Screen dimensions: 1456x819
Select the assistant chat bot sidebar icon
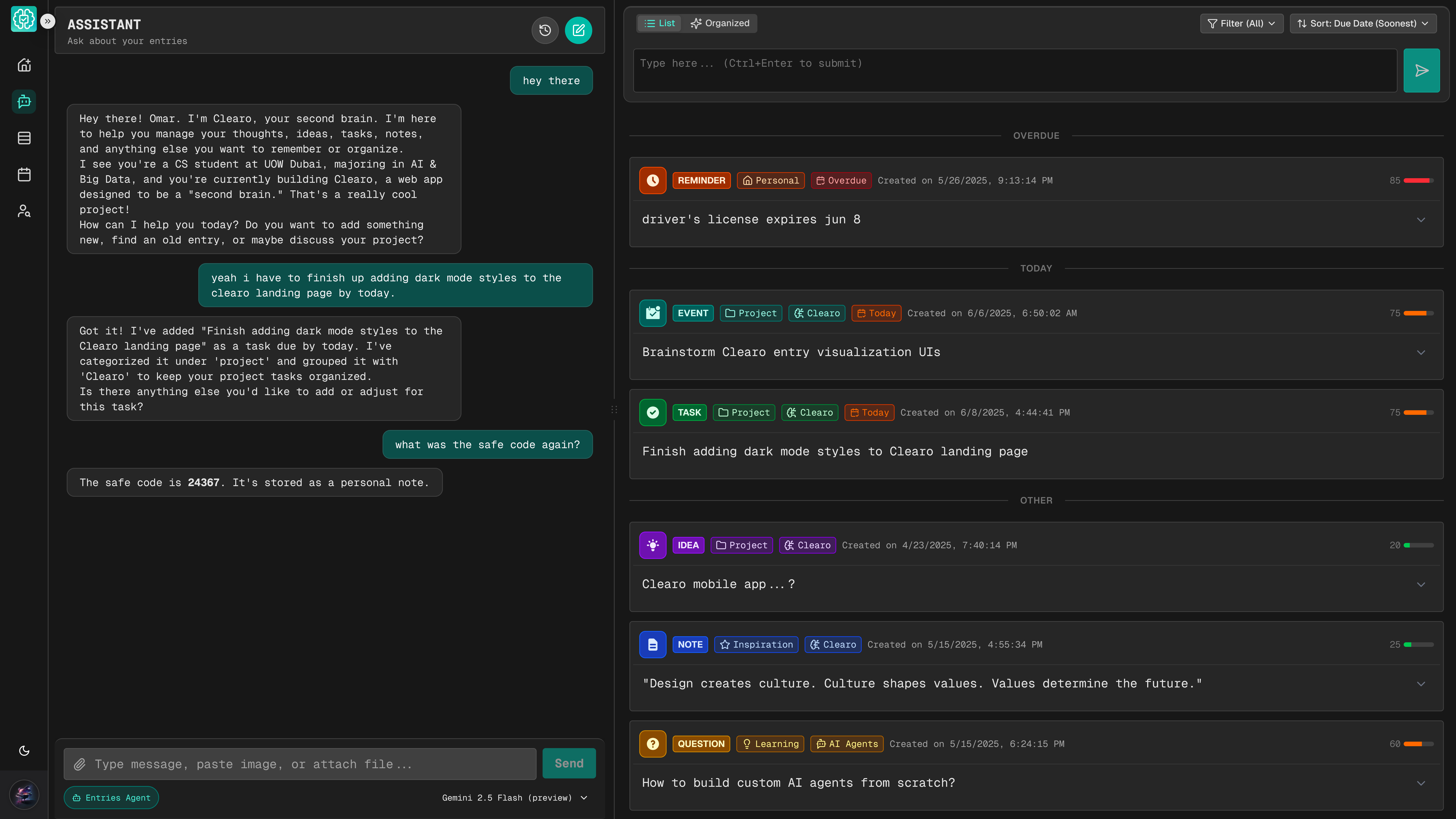[x=24, y=102]
